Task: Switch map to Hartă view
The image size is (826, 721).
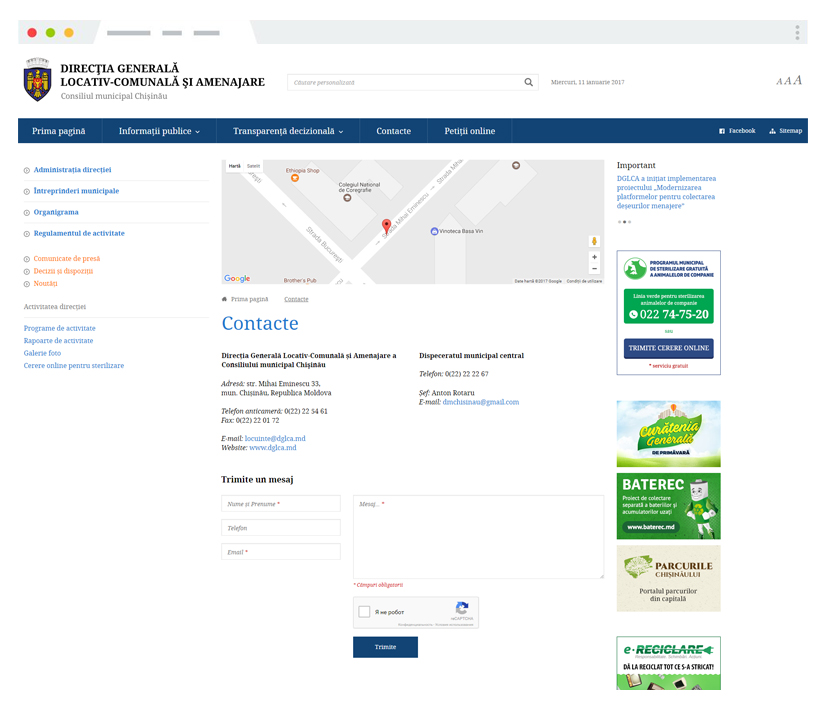Action: point(234,166)
